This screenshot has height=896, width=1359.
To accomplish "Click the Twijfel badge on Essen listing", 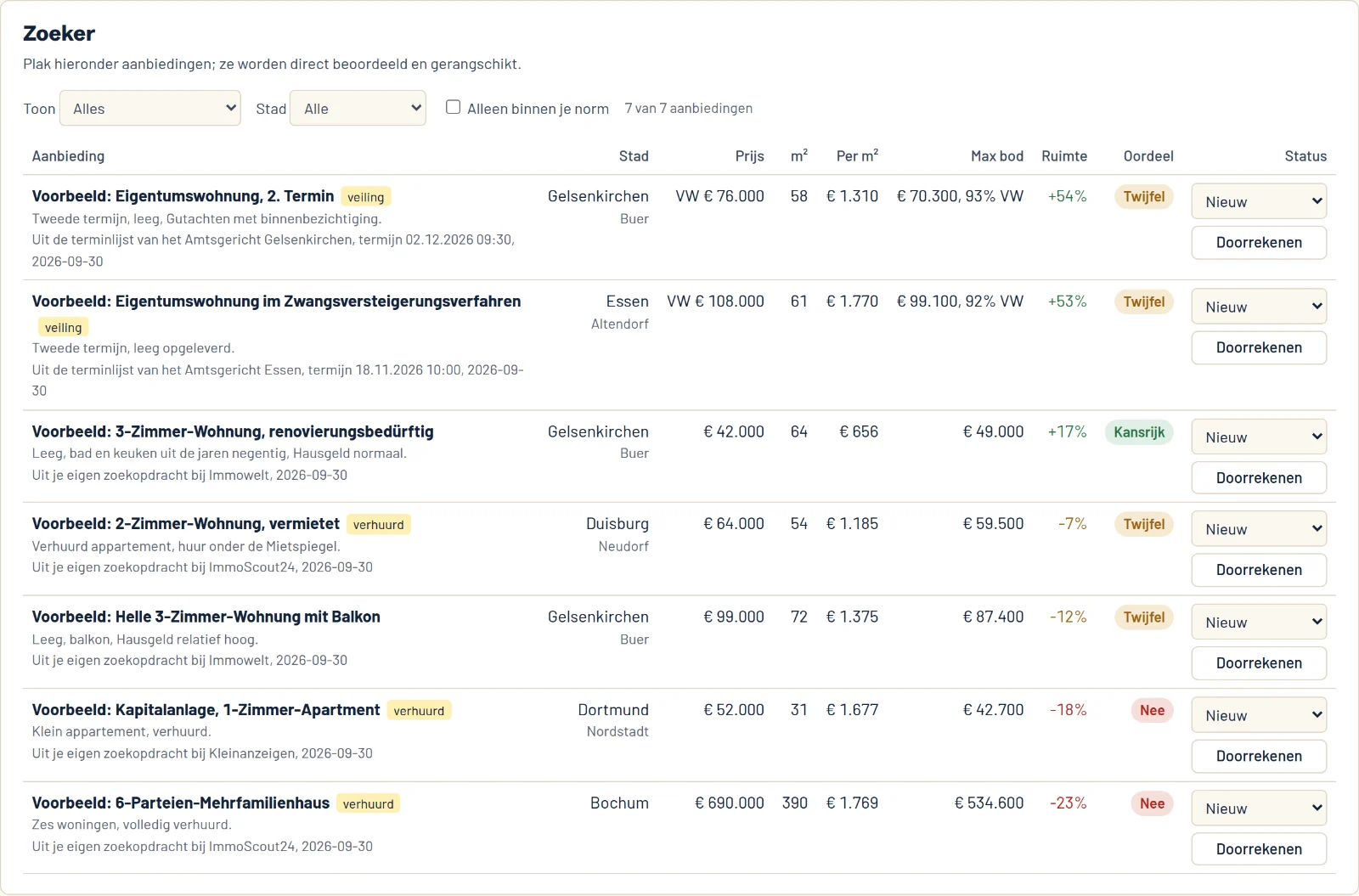I will click(1143, 302).
